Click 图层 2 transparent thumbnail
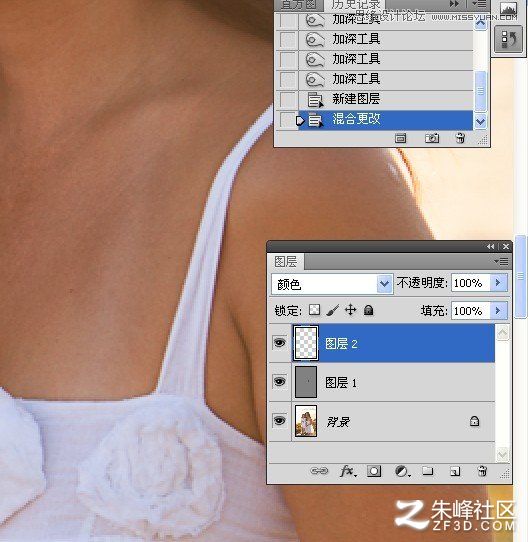 [306, 343]
